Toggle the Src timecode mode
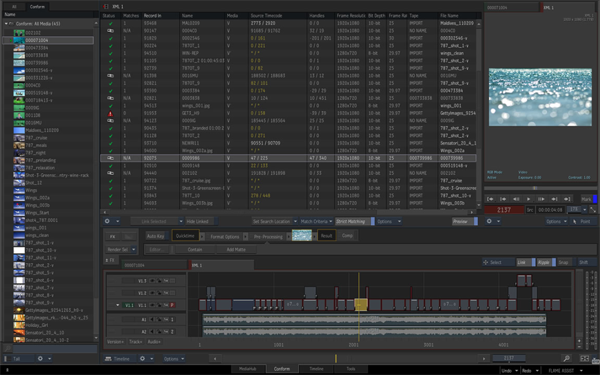This screenshot has width=600, height=375. click(x=530, y=210)
